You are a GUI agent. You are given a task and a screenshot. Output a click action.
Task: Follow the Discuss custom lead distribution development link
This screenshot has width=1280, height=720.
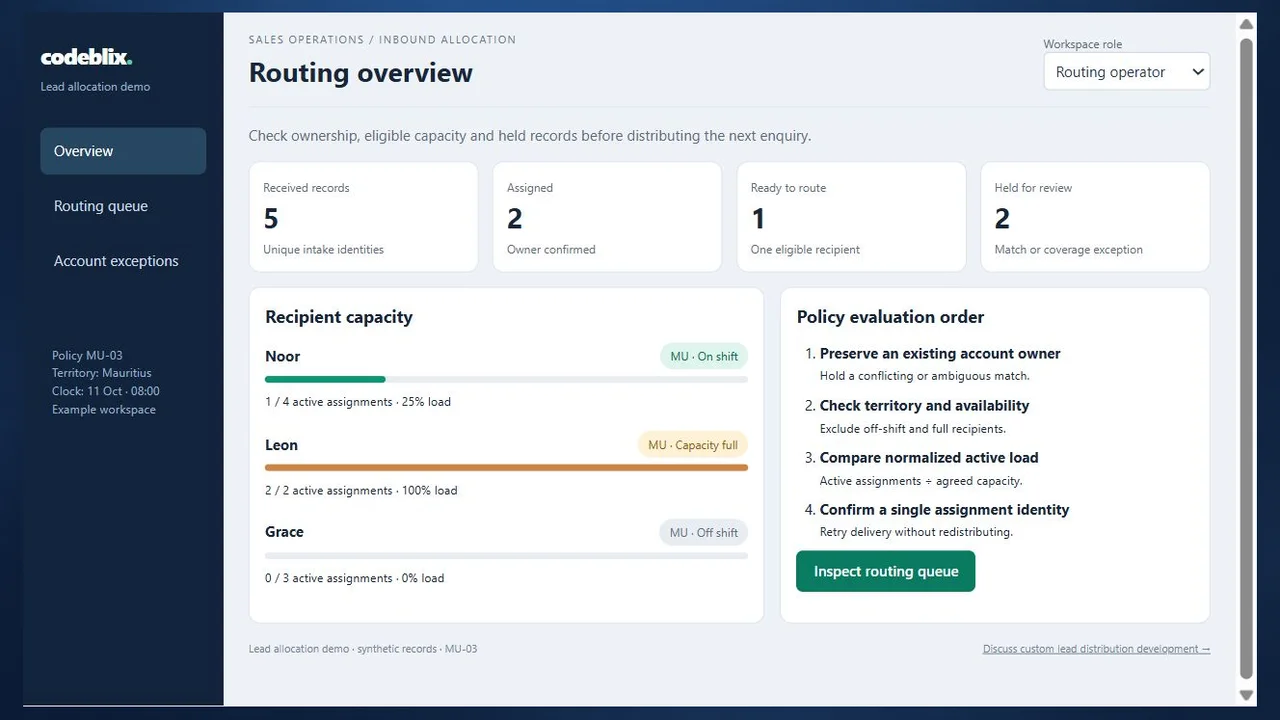1096,649
